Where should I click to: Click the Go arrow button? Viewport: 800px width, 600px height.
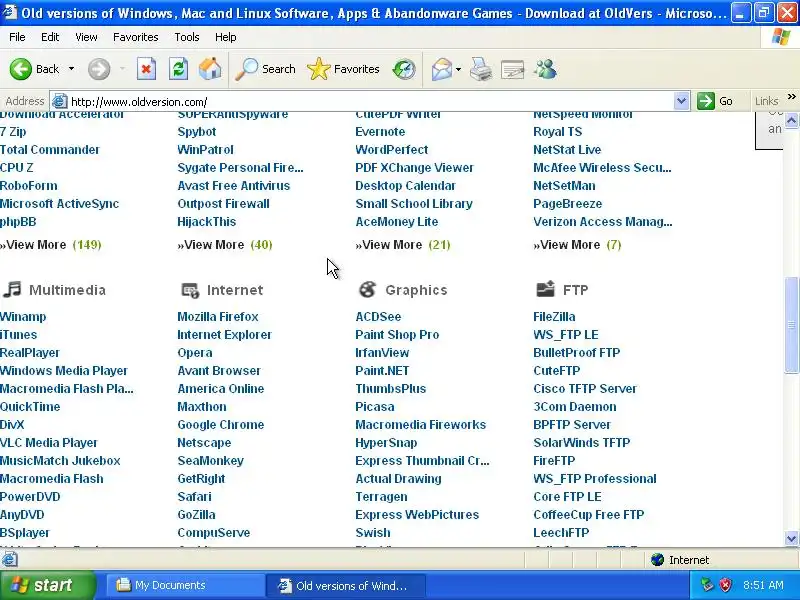point(715,101)
